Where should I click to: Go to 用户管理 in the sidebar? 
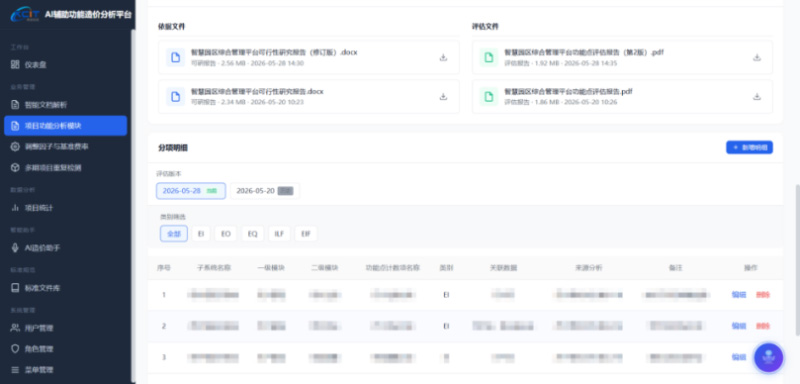(x=65, y=328)
